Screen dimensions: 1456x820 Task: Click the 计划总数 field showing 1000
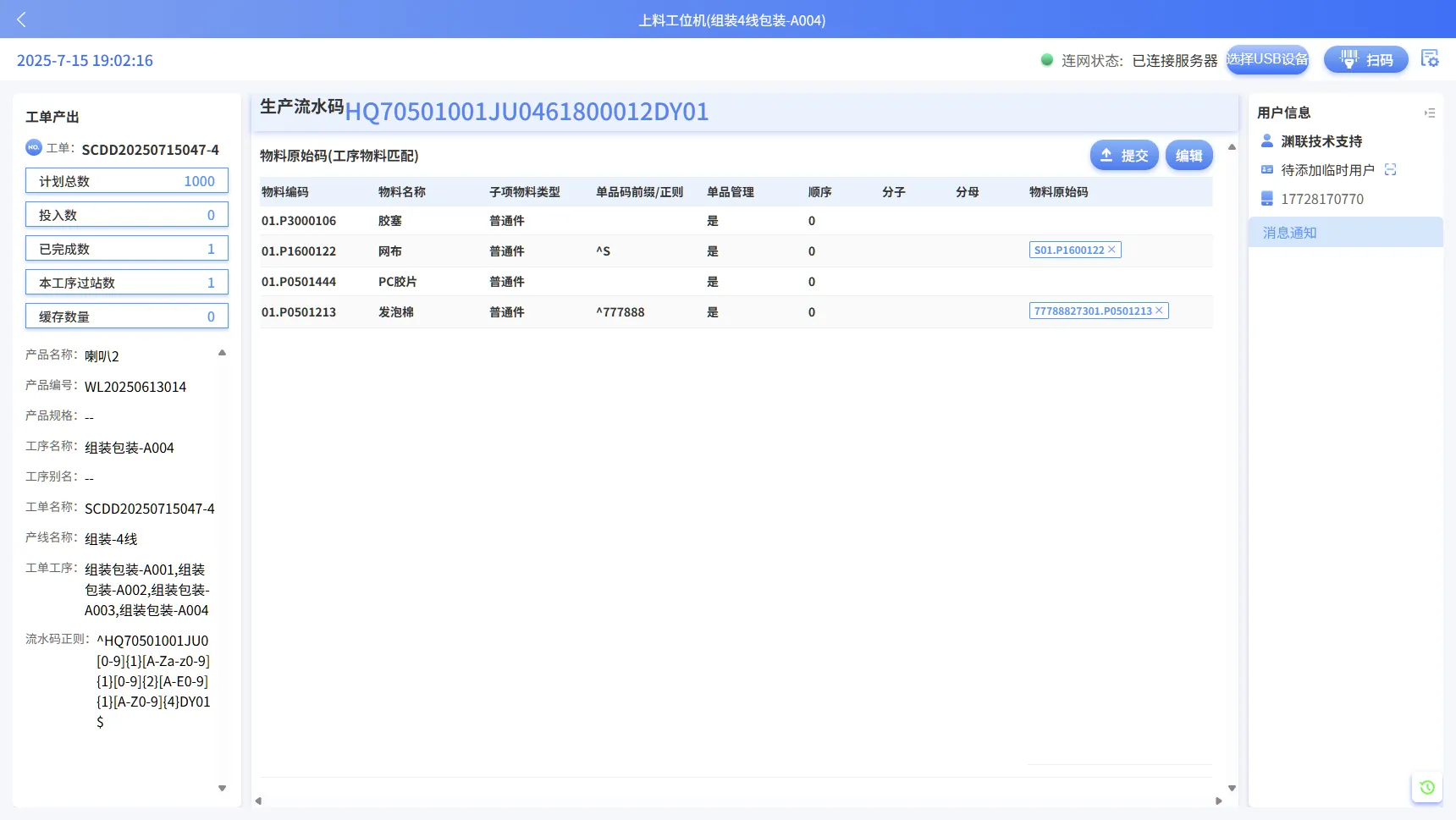pyautogui.click(x=127, y=181)
